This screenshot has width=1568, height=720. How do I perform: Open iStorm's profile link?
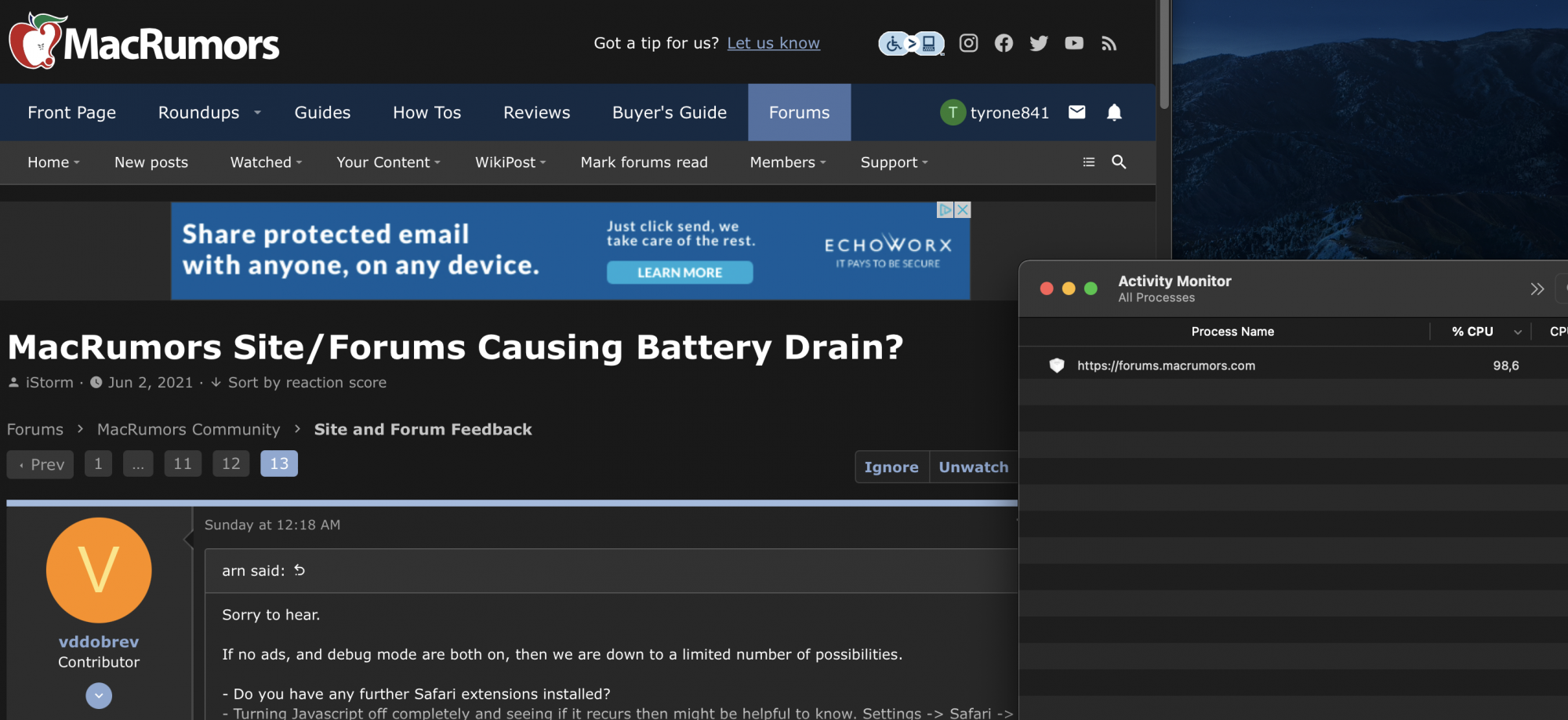pos(49,383)
